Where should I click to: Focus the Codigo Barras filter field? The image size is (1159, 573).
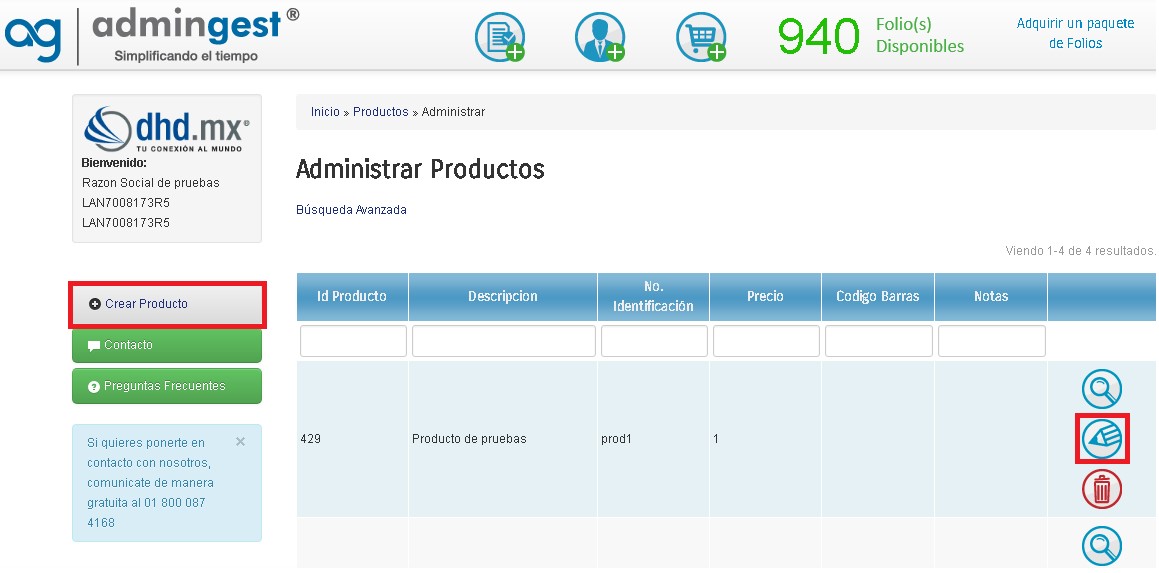tap(879, 341)
